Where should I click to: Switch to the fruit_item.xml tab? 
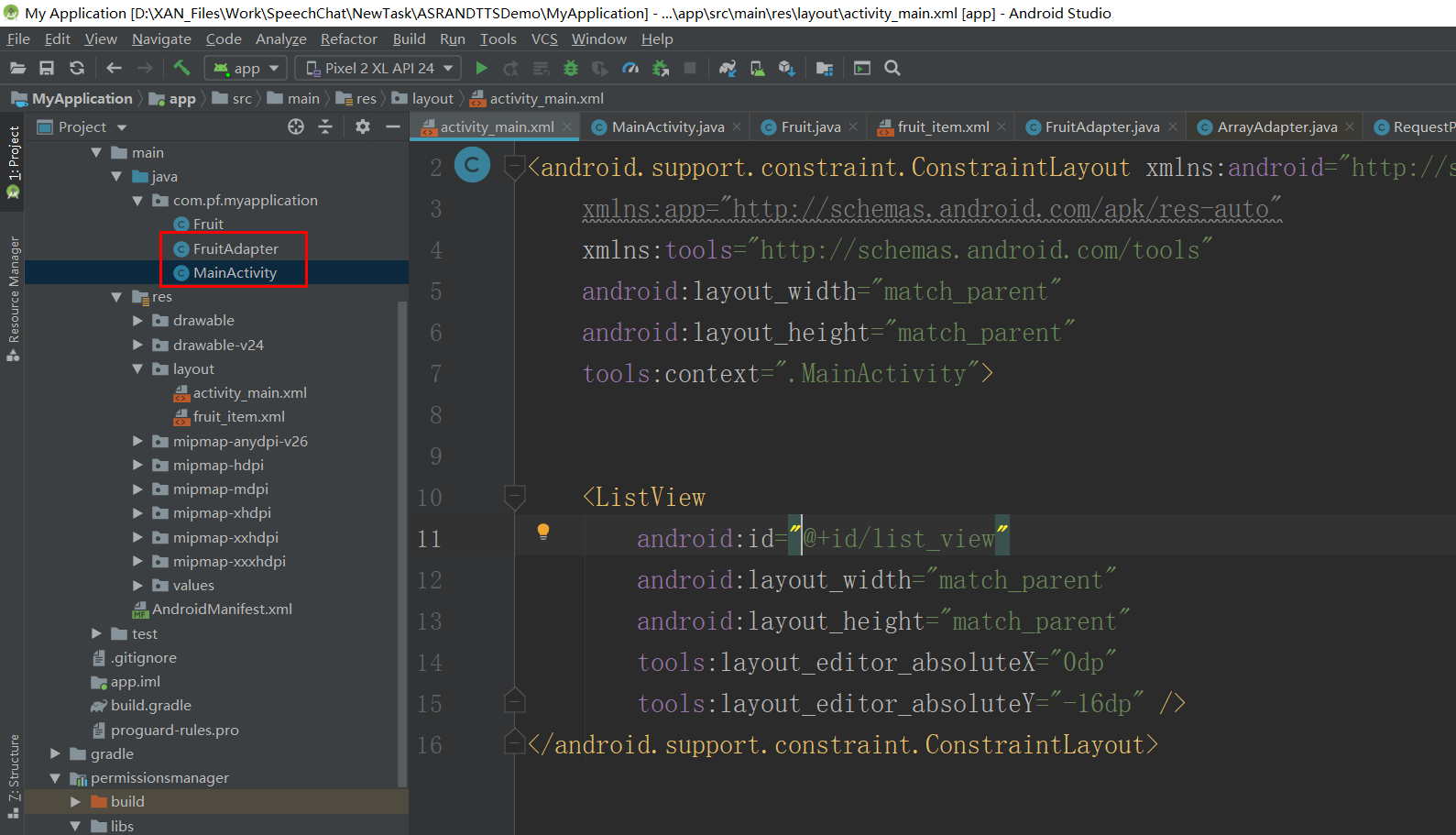tap(943, 126)
